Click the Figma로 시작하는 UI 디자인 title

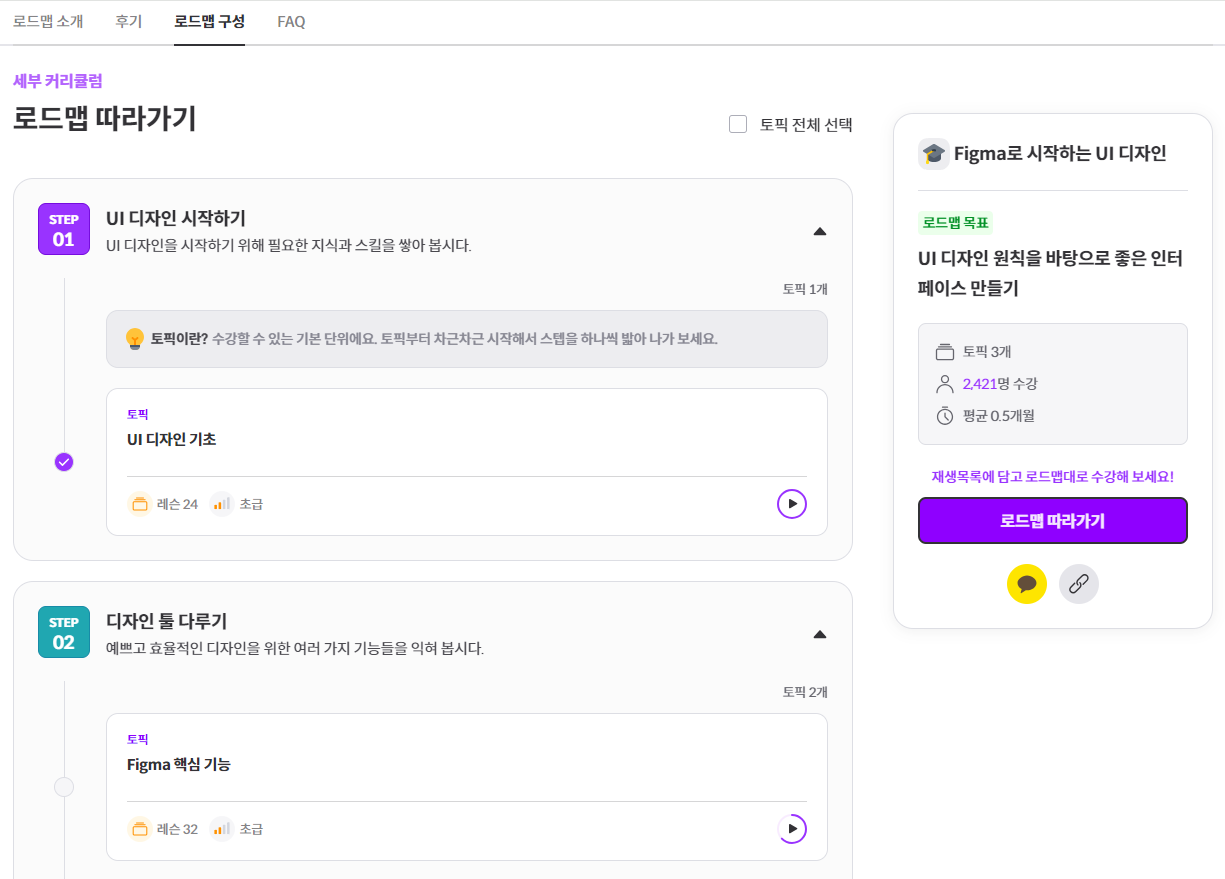1060,154
